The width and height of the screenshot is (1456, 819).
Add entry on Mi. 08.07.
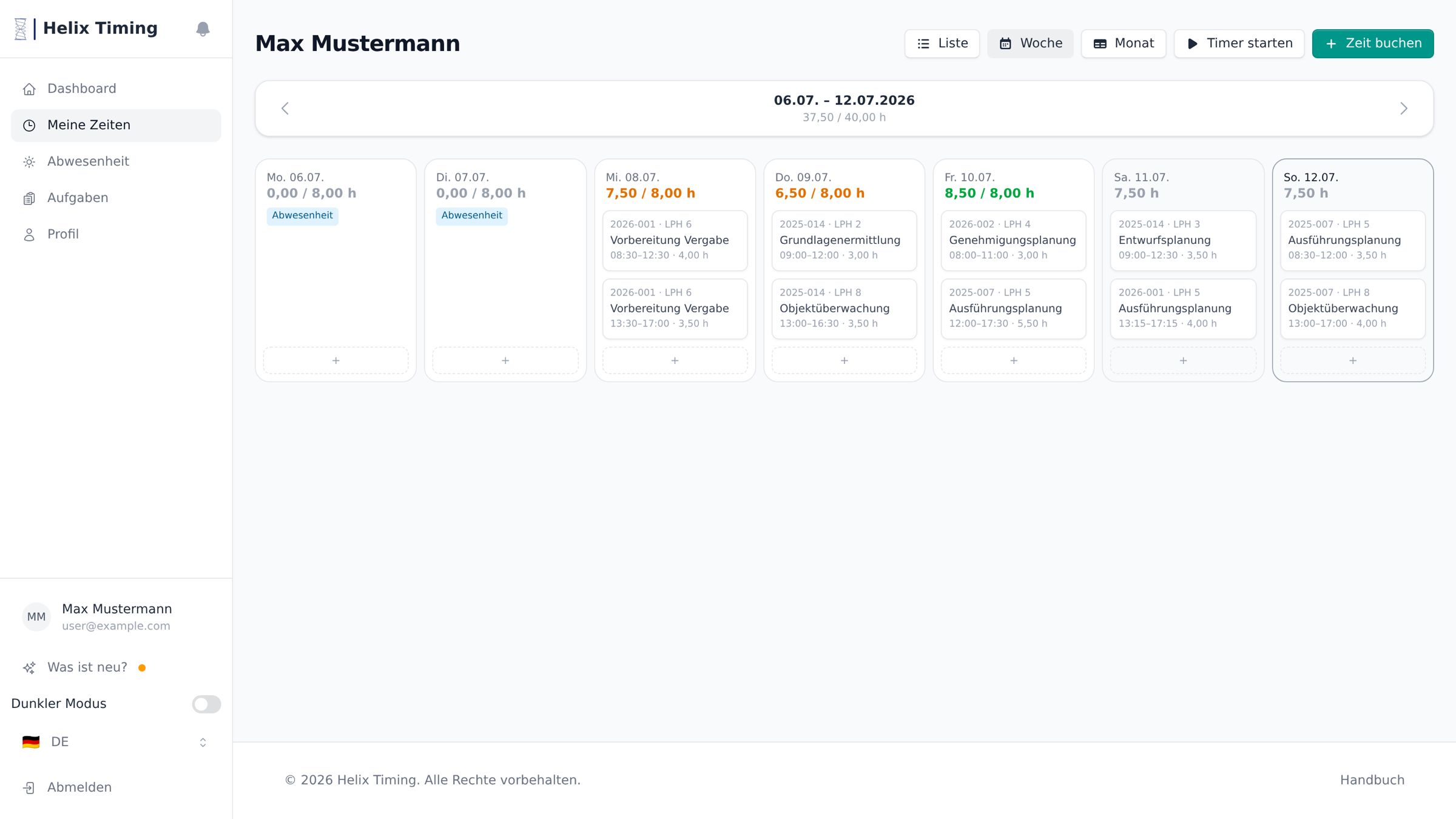(x=675, y=360)
